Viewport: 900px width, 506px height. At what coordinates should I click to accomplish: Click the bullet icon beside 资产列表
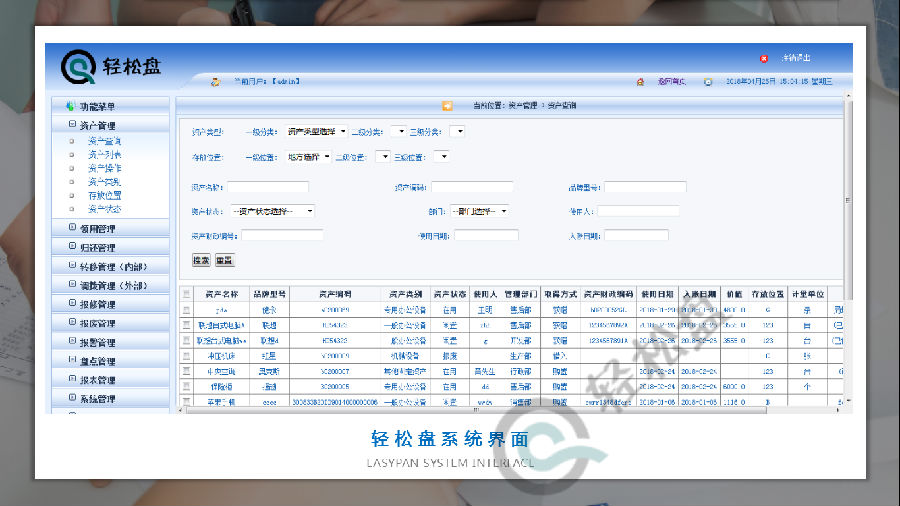[x=72, y=154]
